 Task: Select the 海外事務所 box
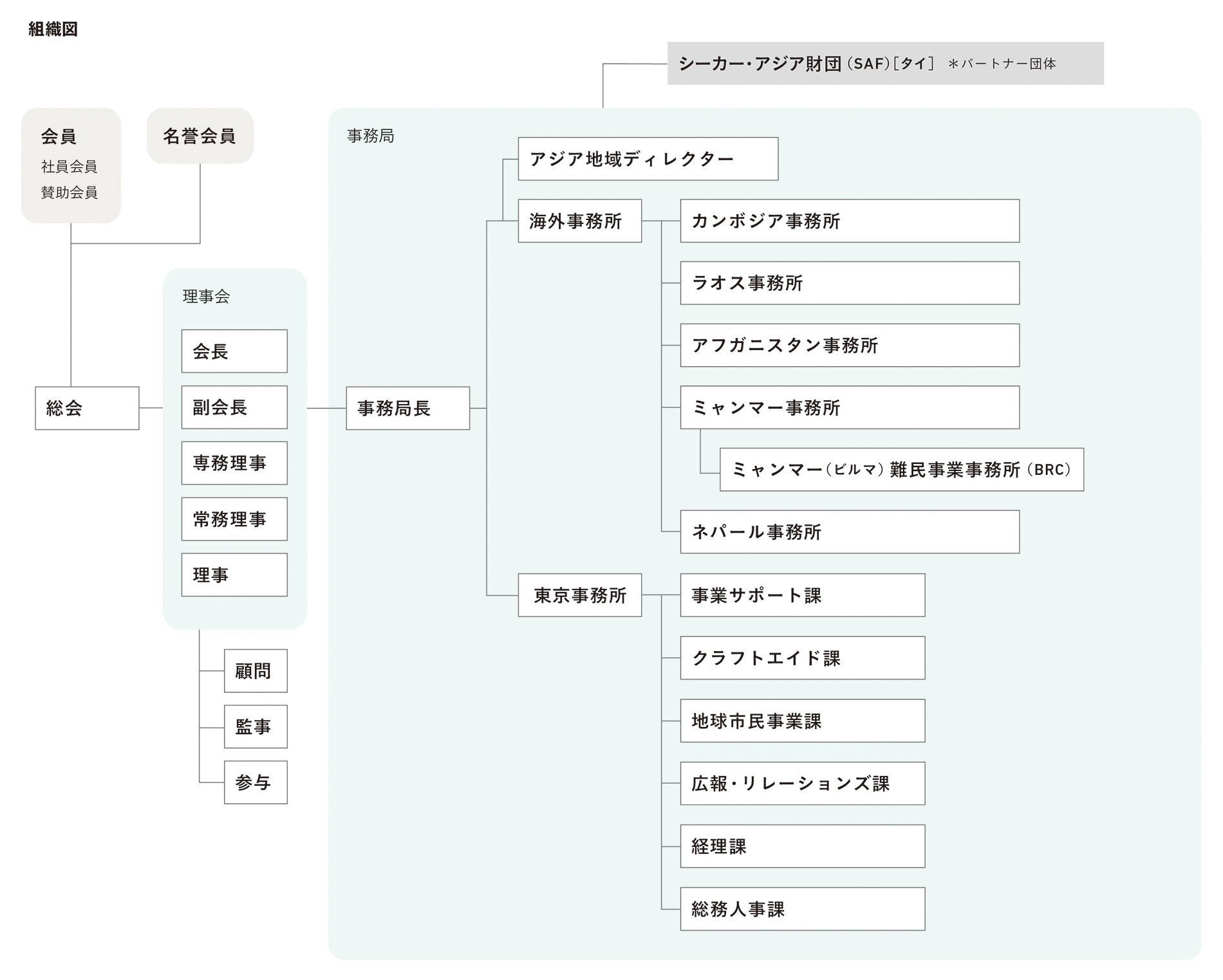point(580,221)
